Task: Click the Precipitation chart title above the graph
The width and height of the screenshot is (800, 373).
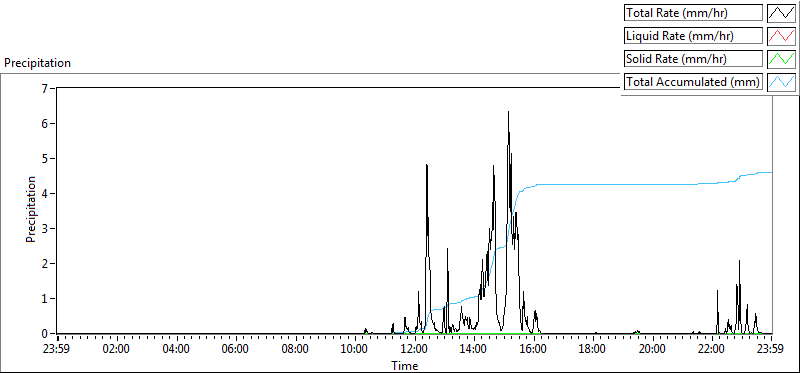Action: 37,63
